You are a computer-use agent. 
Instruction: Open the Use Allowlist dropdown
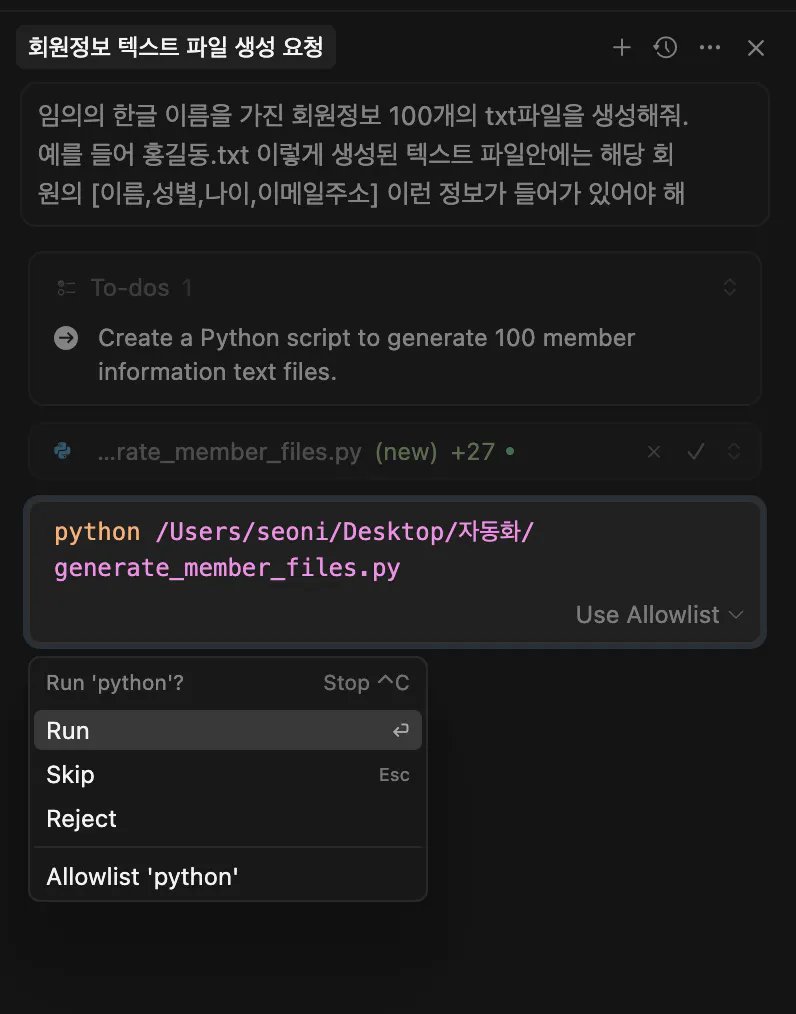660,615
